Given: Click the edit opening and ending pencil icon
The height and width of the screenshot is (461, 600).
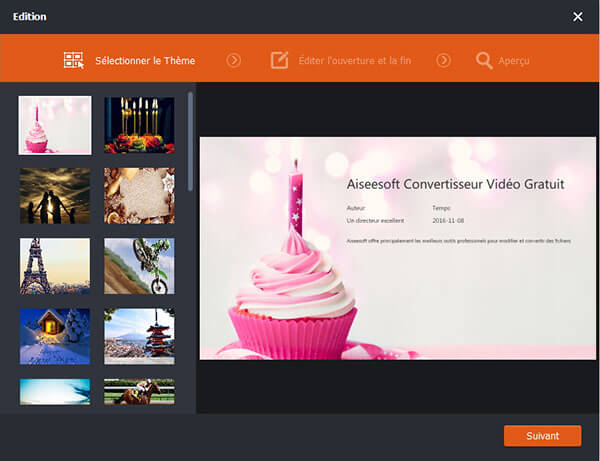Looking at the screenshot, I should click(280, 61).
